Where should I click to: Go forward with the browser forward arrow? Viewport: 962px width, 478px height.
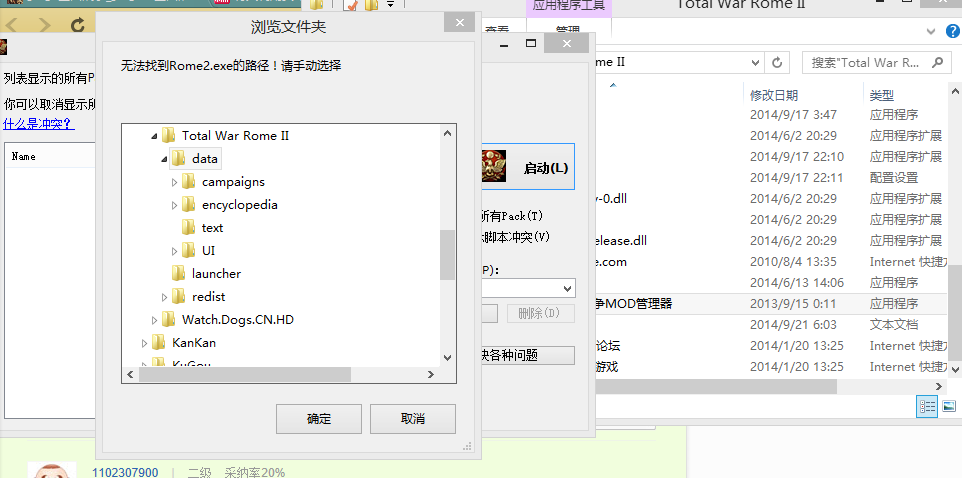coord(44,25)
